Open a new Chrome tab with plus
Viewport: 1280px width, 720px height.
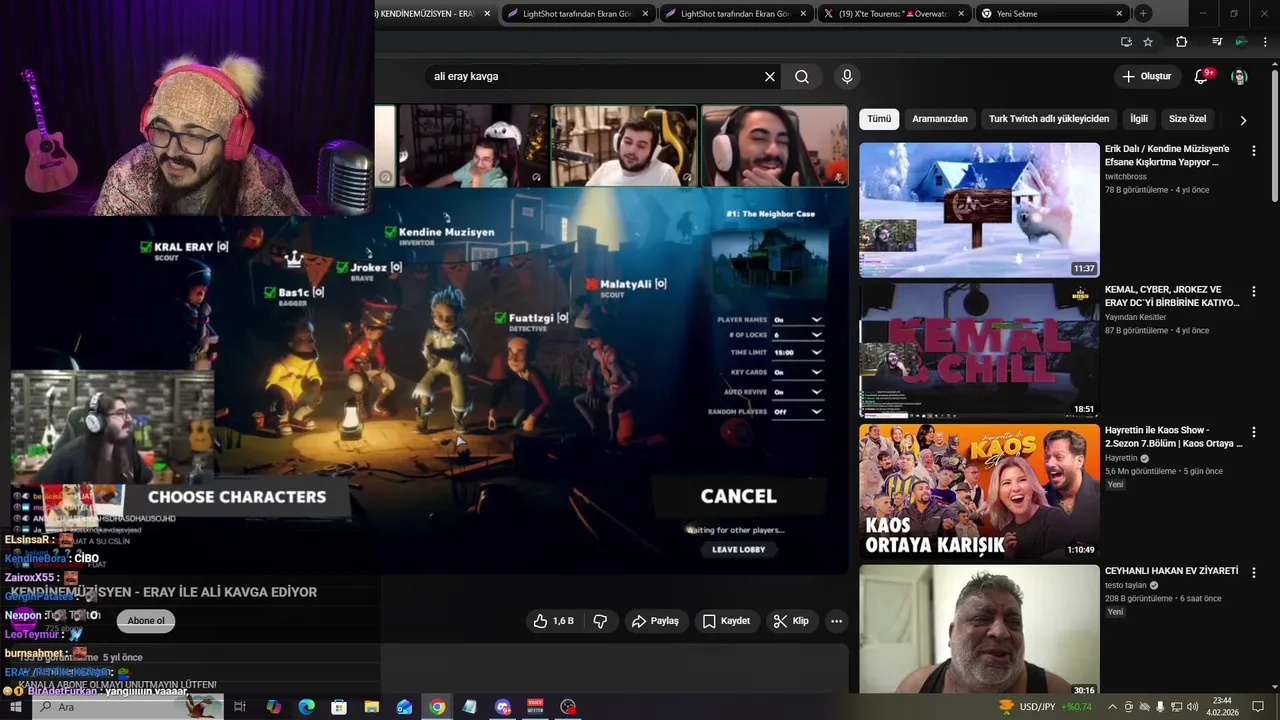pos(1143,13)
